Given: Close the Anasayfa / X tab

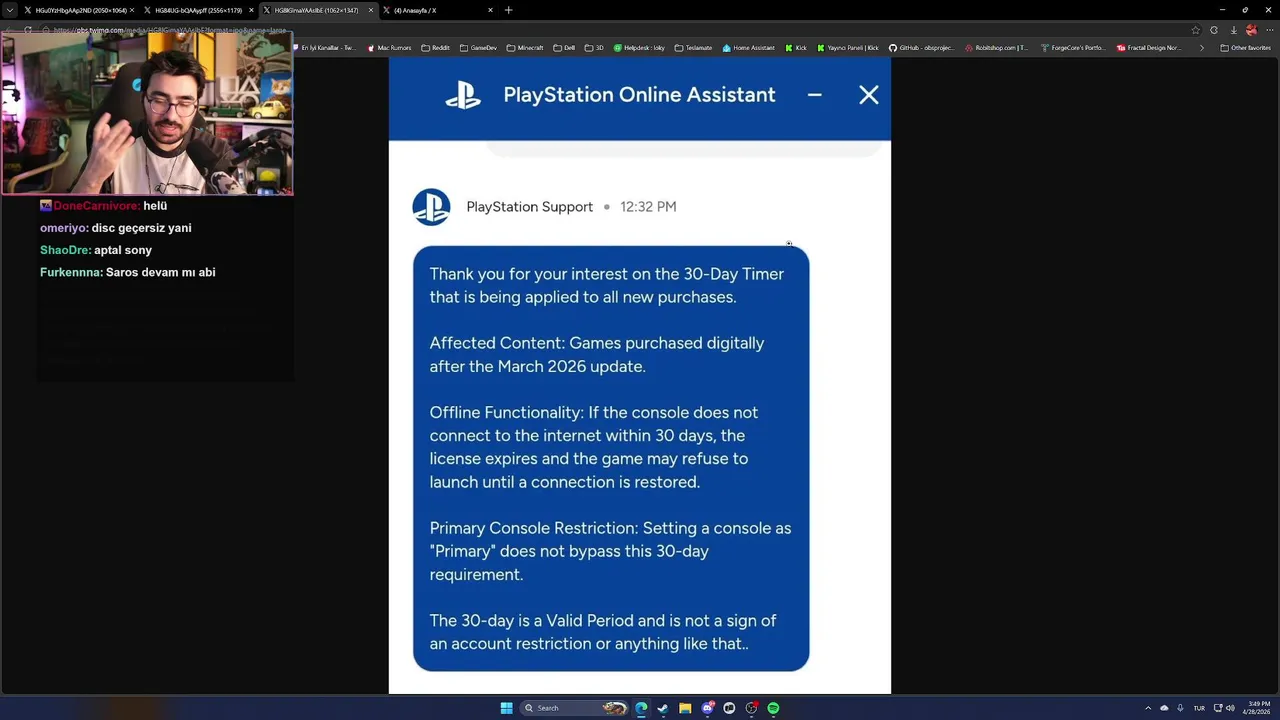Looking at the screenshot, I should [x=490, y=10].
